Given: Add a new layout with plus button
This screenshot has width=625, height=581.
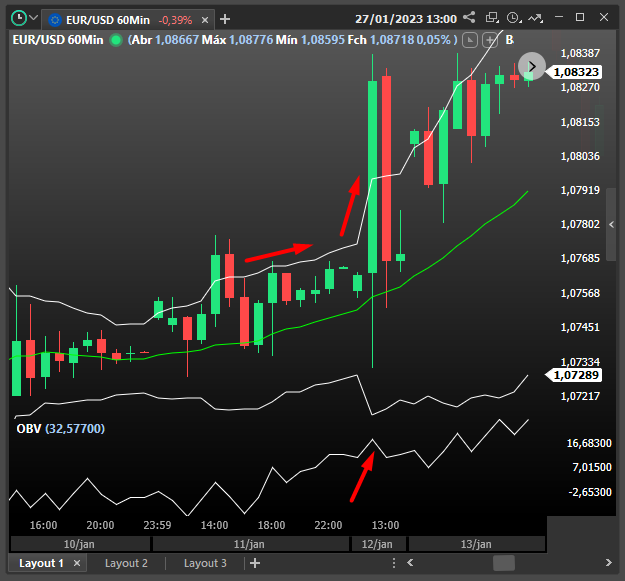Looking at the screenshot, I should [x=255, y=563].
